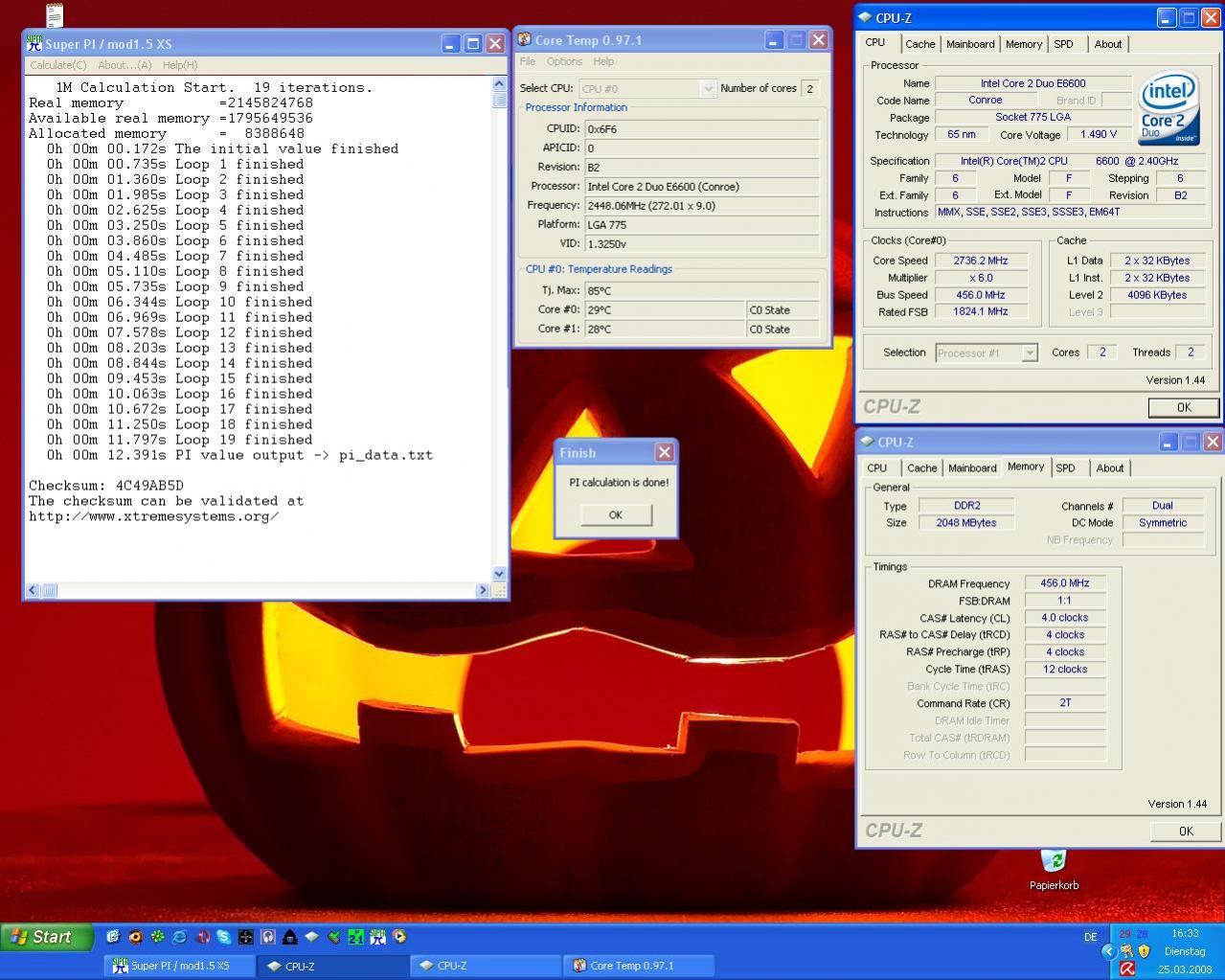Click the yellow security shield tray icon
This screenshot has height=980, width=1225.
click(1144, 951)
